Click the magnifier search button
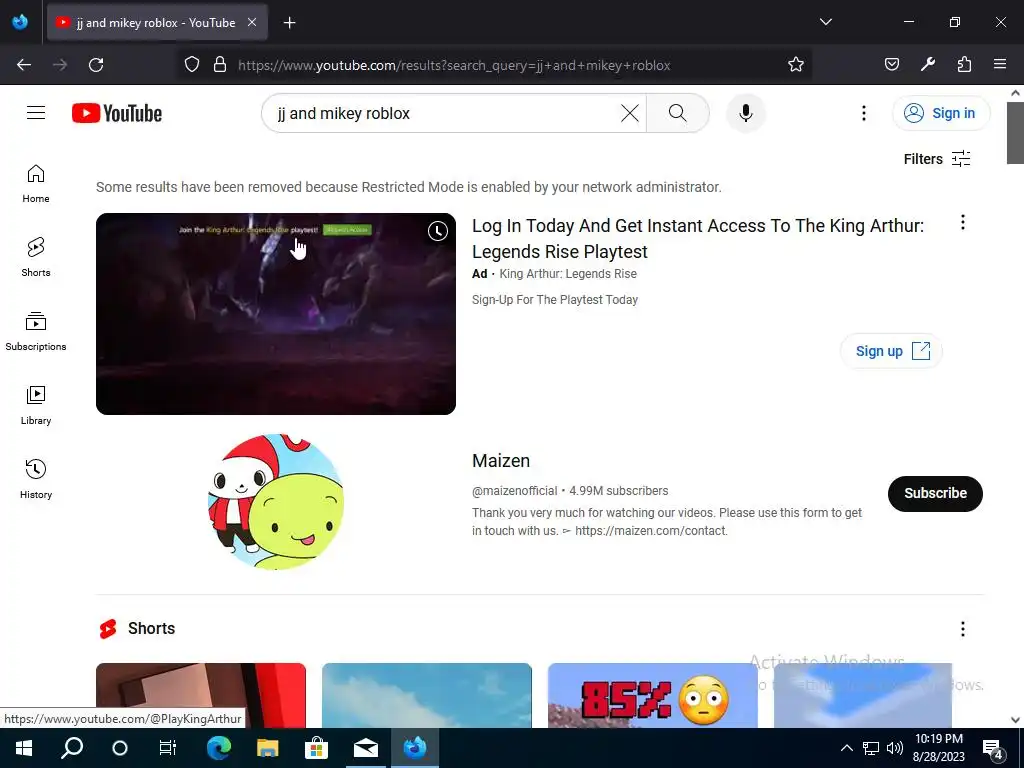 click(x=677, y=113)
